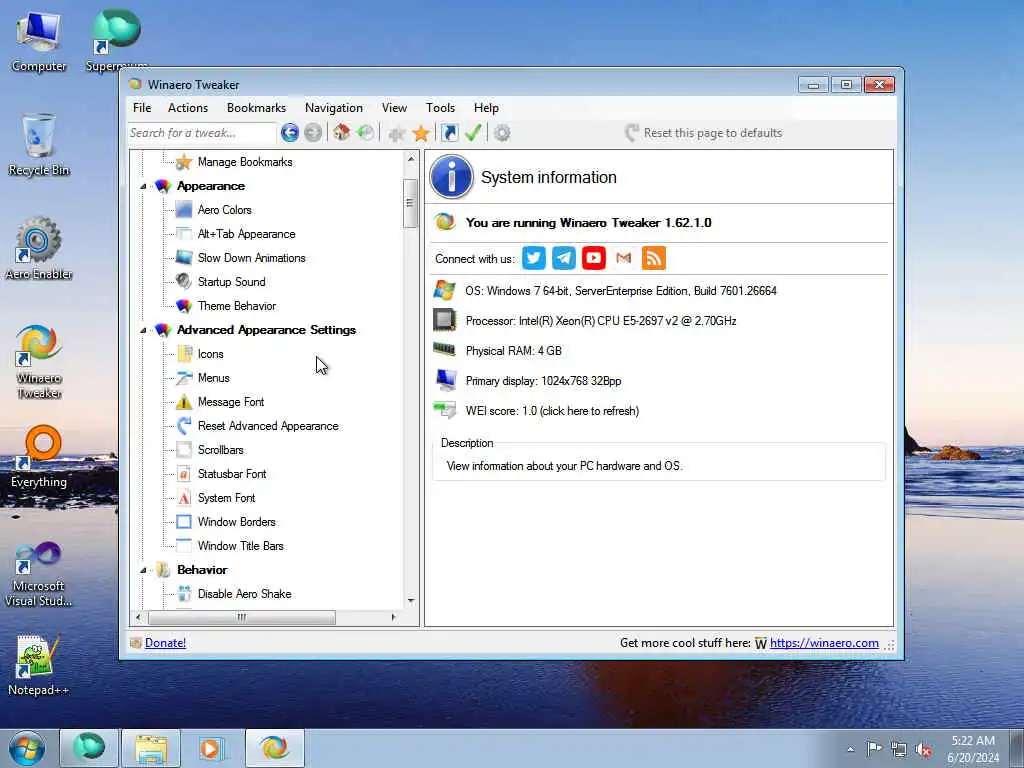Open the media player taskbar icon

(x=211, y=748)
